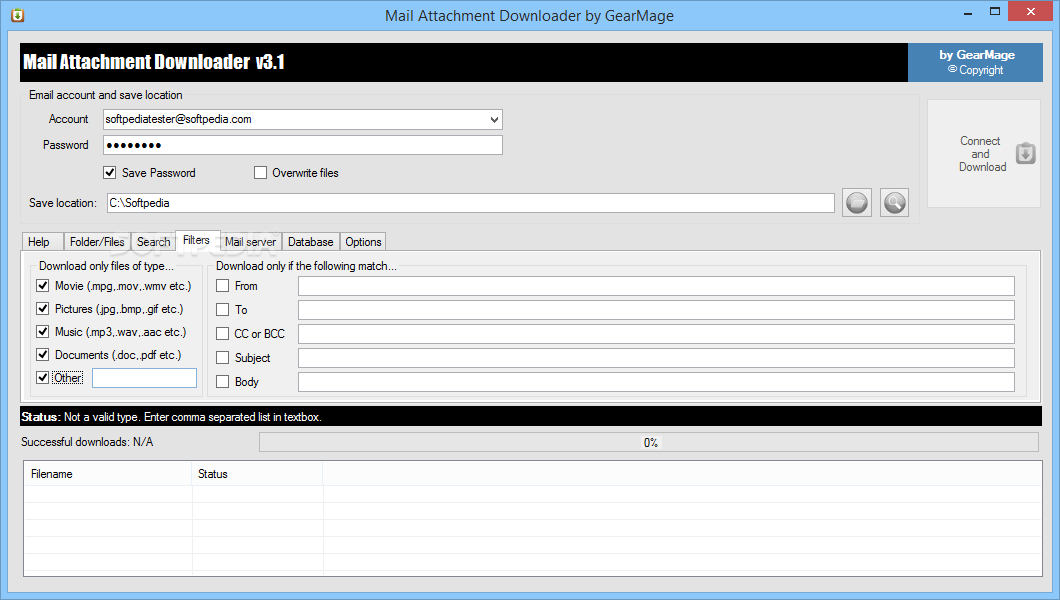Close the Mail Attachment Downloader window
Image resolution: width=1060 pixels, height=600 pixels.
(1030, 11)
